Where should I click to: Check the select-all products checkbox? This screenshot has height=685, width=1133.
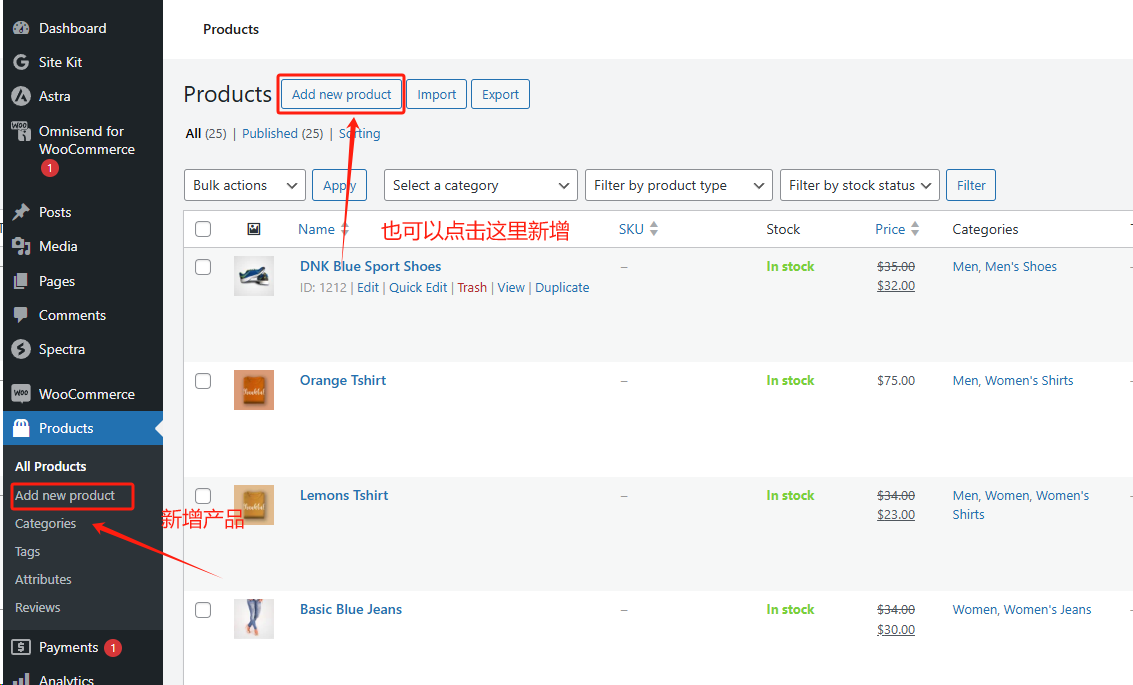[x=203, y=228]
